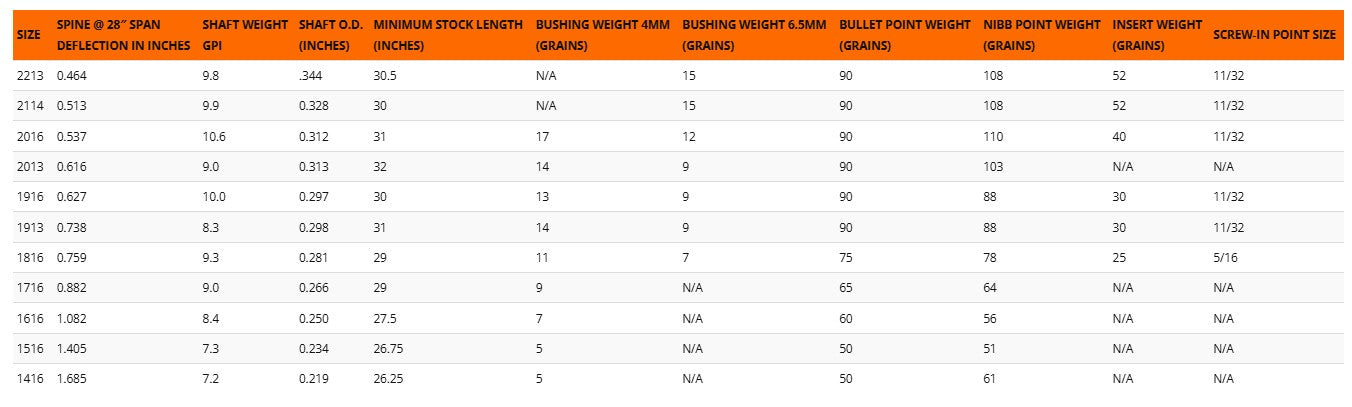
Task: Select the BULLET POINT WEIGHT header
Action: 905,35
